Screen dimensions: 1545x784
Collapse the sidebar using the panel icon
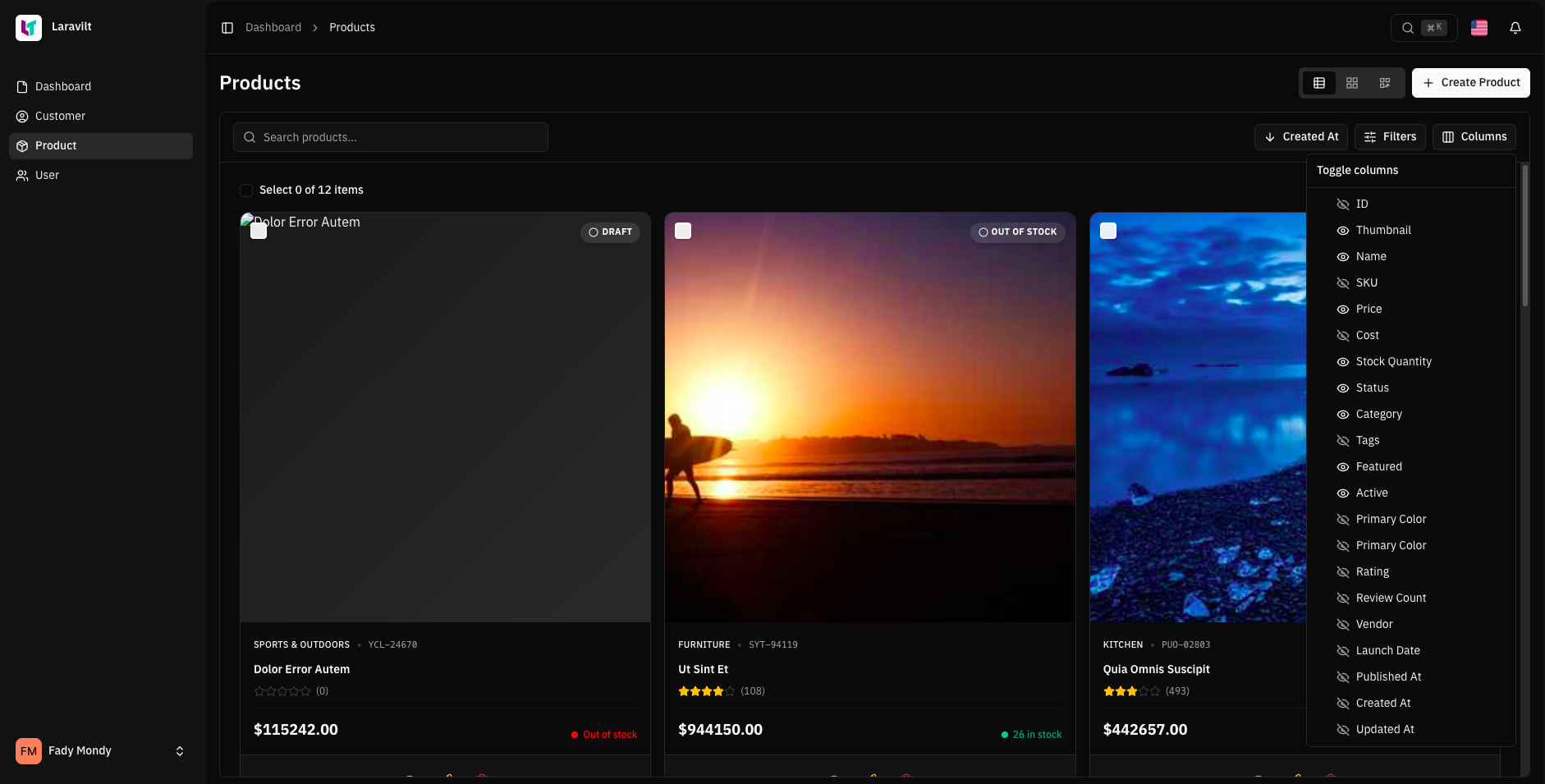(227, 27)
